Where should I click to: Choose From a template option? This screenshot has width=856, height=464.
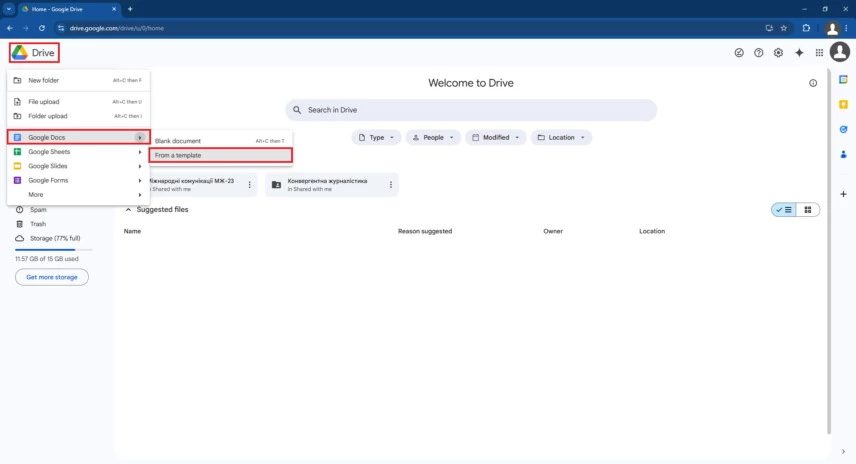[x=221, y=155]
